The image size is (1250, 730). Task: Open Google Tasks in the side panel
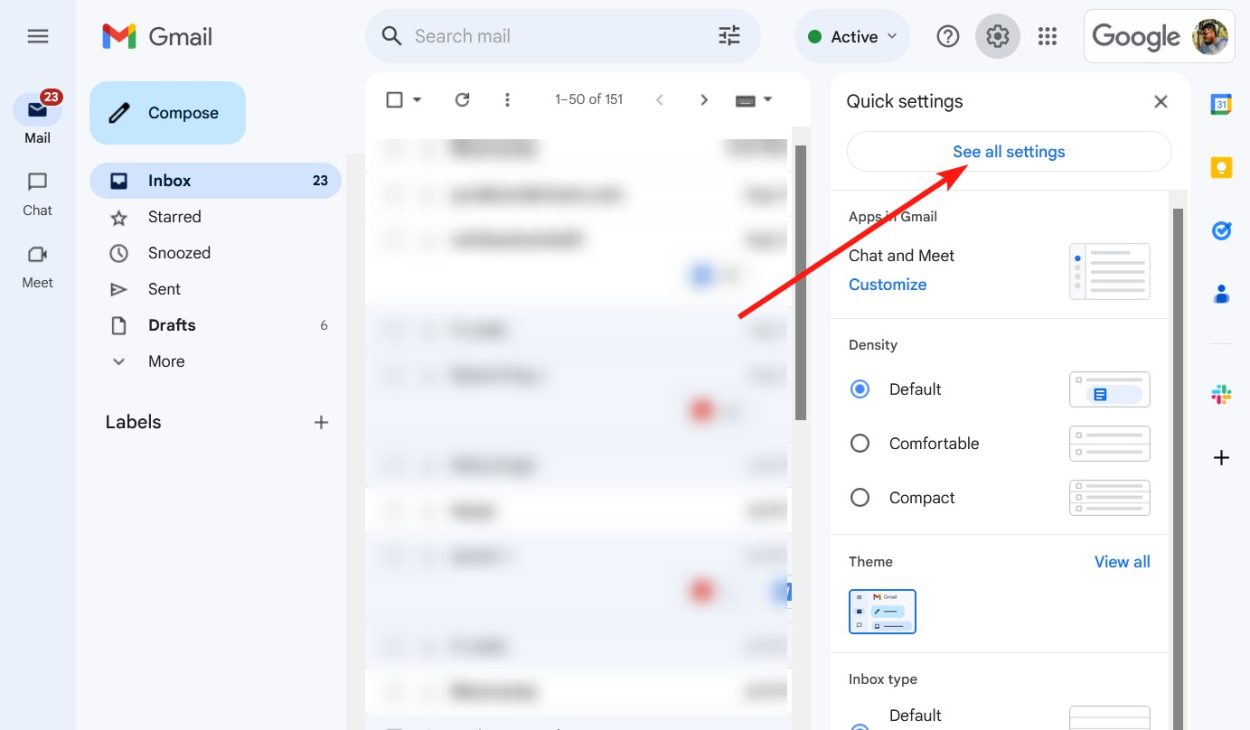click(1221, 230)
